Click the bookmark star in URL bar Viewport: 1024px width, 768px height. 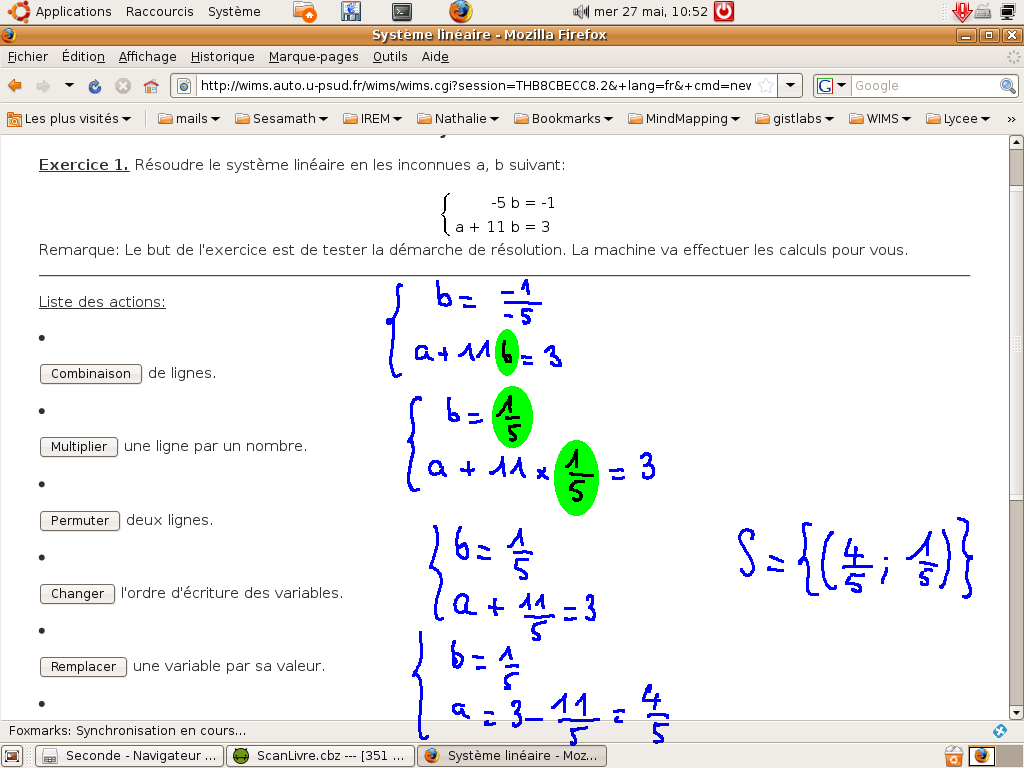tap(765, 86)
